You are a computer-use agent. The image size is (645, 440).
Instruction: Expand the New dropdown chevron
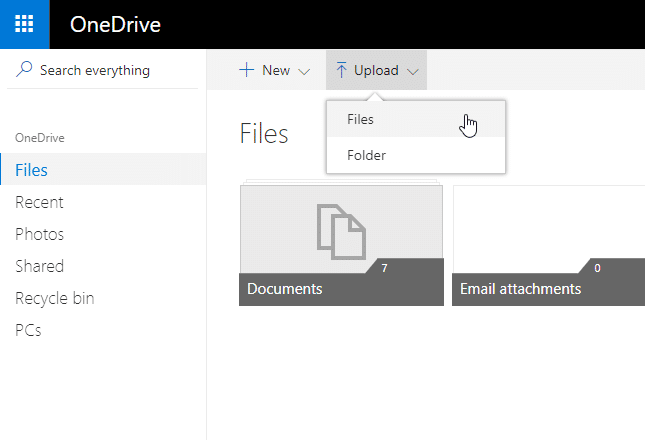pyautogui.click(x=304, y=72)
